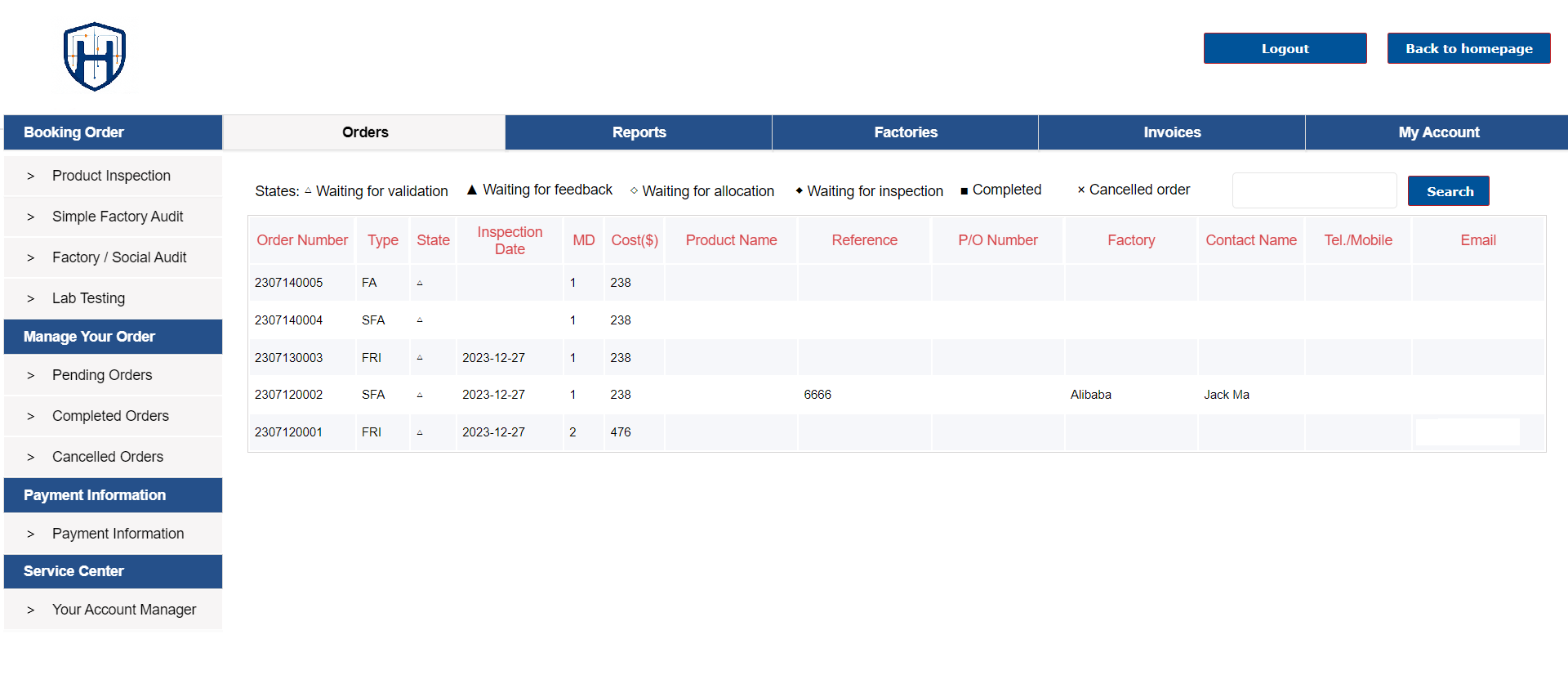Click the Email column header
Screen dimensions: 1568x693
click(1478, 240)
